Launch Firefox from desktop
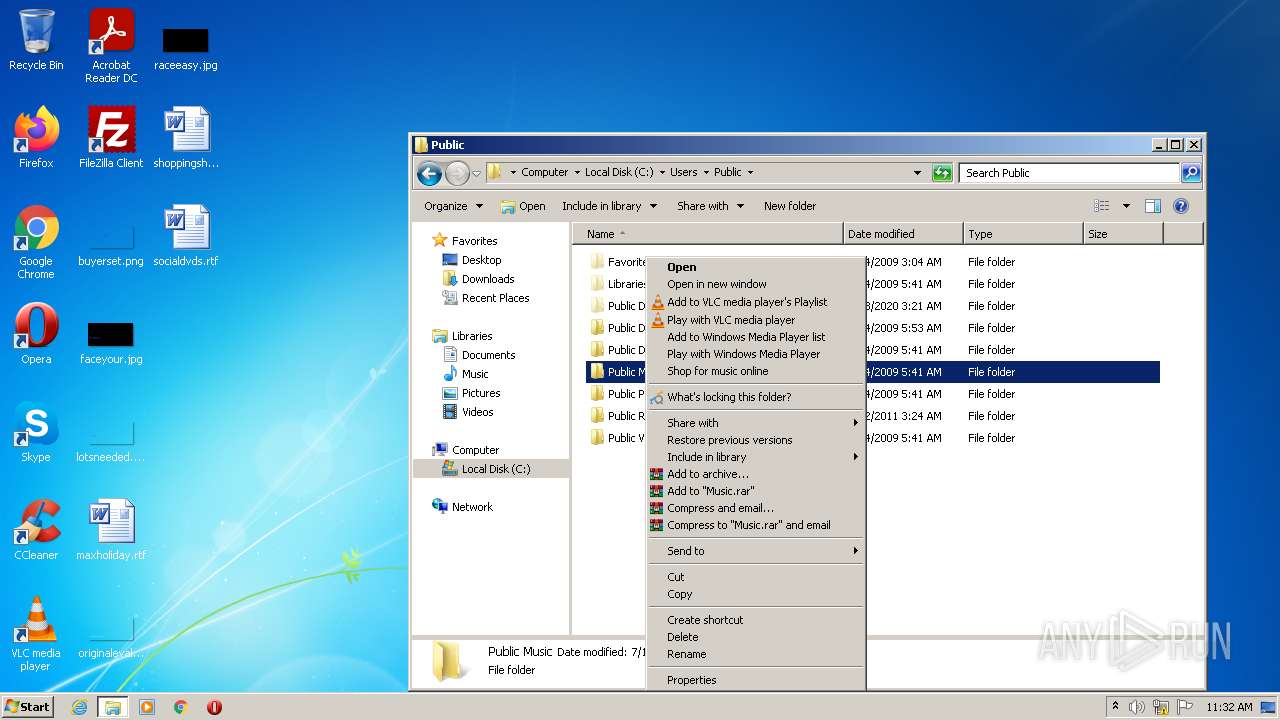This screenshot has height=720, width=1280. coord(36,138)
